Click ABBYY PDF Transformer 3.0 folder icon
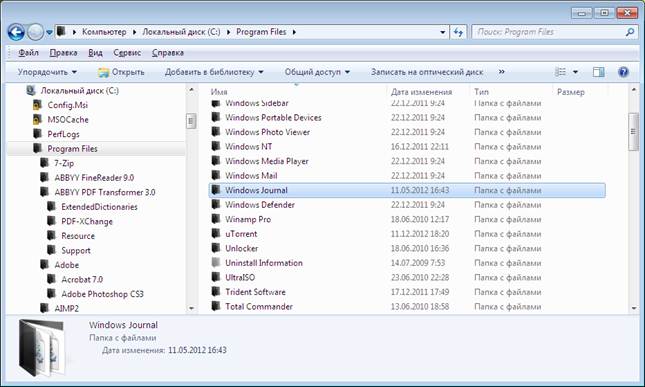645x387 pixels. tap(44, 192)
